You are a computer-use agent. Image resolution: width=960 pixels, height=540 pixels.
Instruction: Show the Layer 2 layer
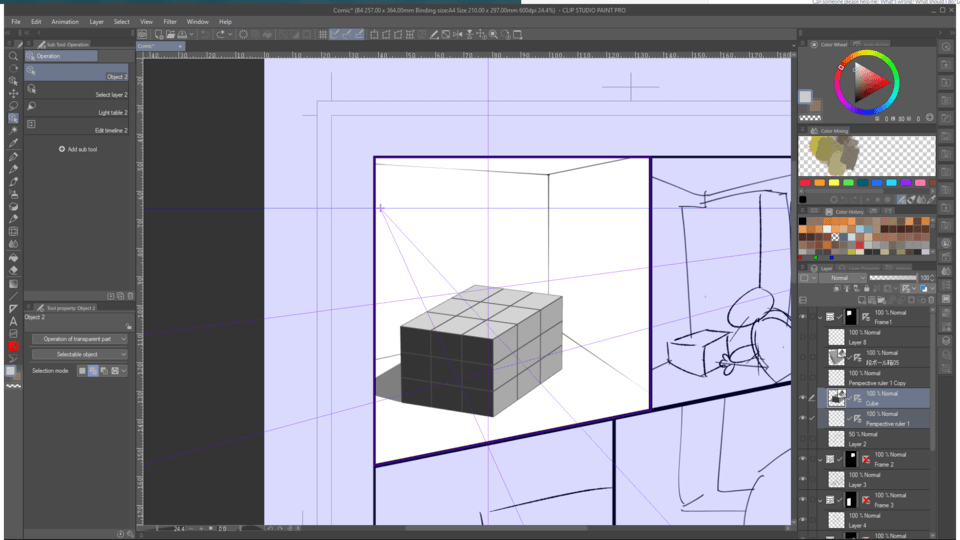[803, 438]
